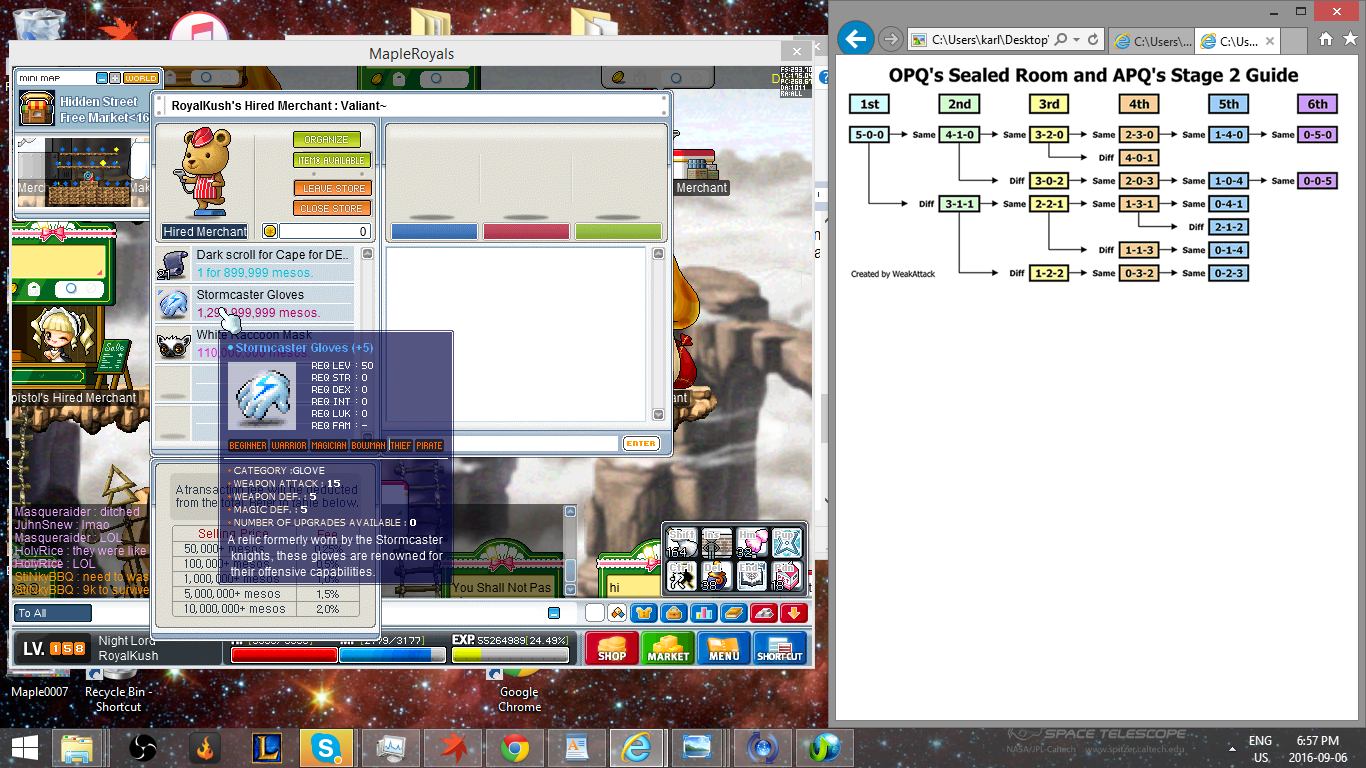The image size is (1366, 768).
Task: Click the red down-arrow quickslot toggle
Action: [794, 613]
